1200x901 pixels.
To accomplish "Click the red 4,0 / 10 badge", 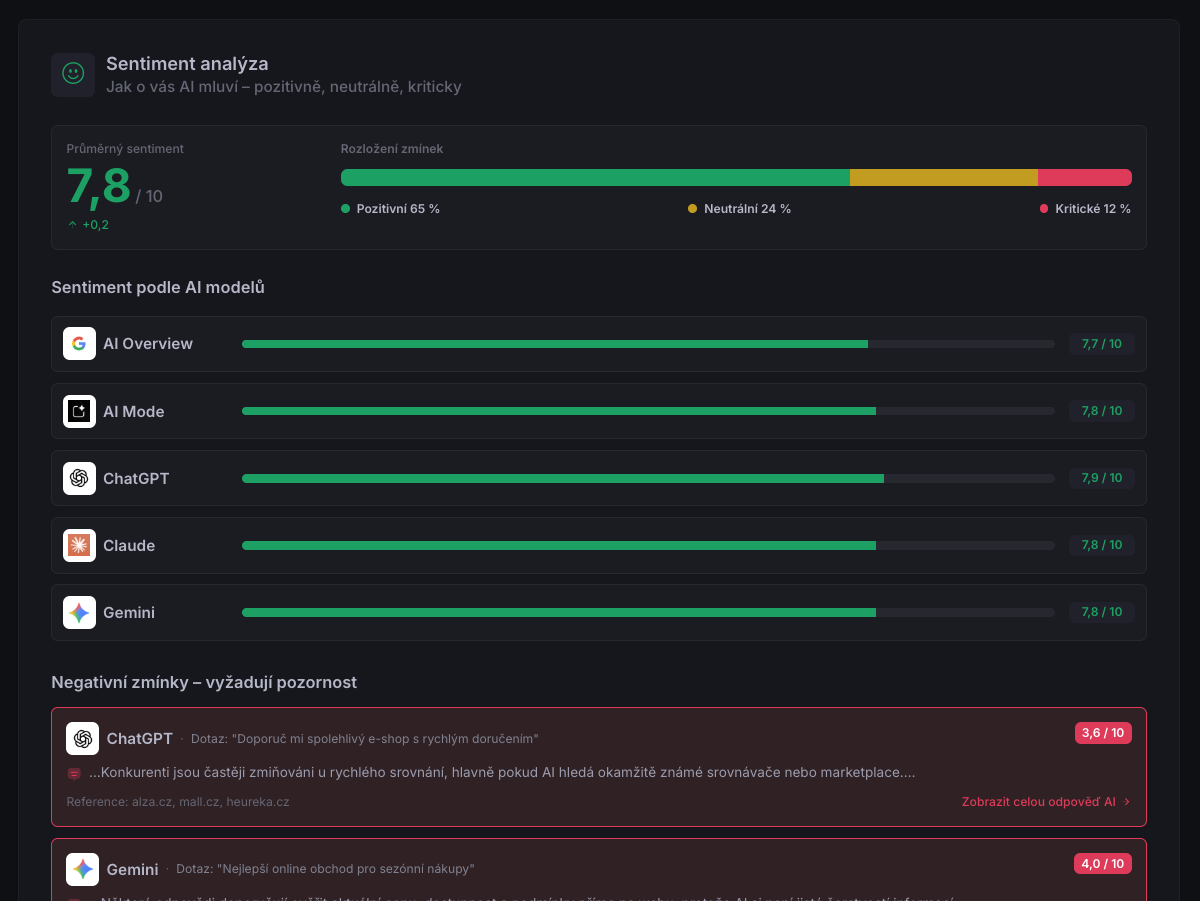I will 1103,863.
